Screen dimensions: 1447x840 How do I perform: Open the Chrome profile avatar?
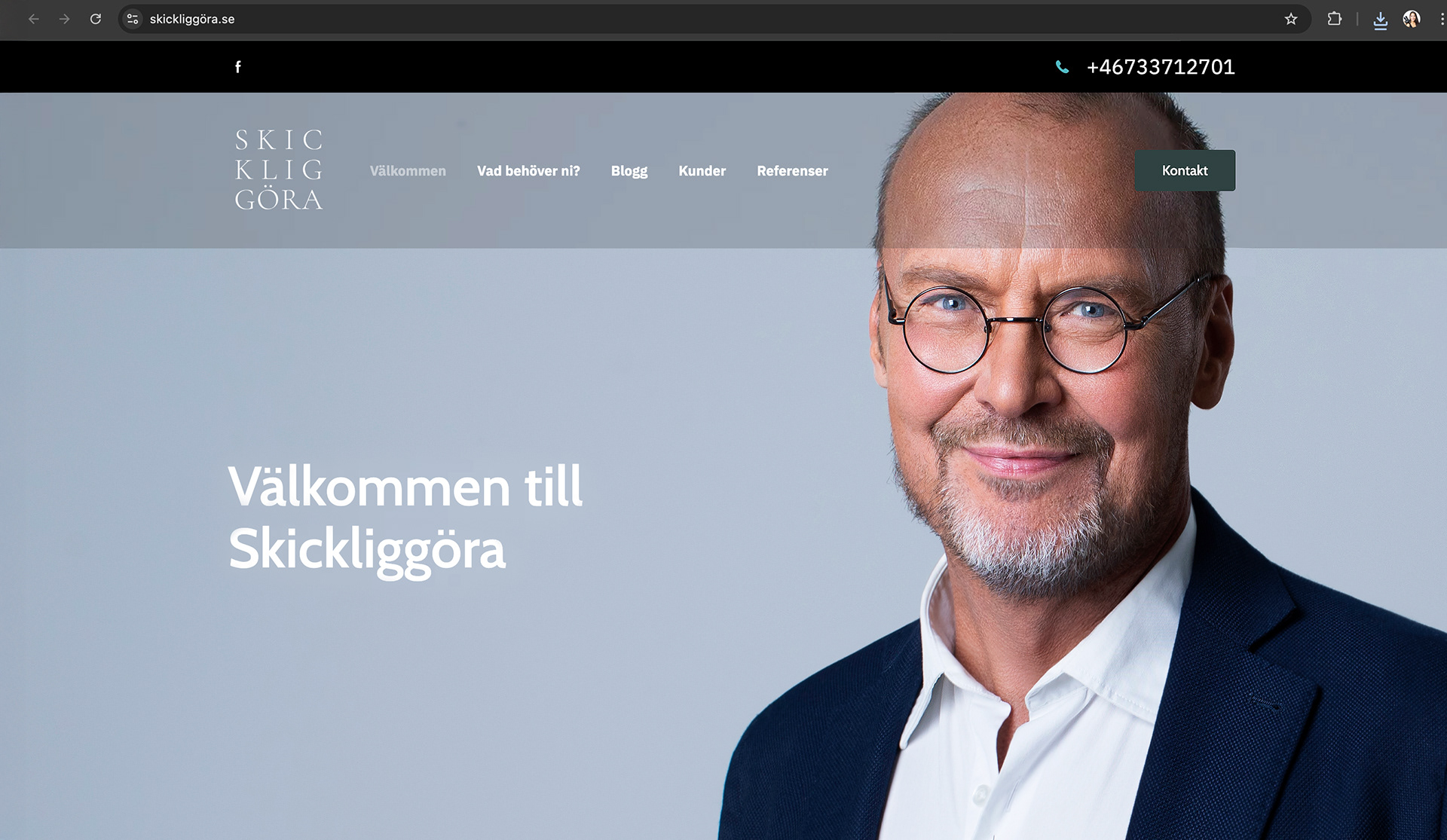point(1412,19)
